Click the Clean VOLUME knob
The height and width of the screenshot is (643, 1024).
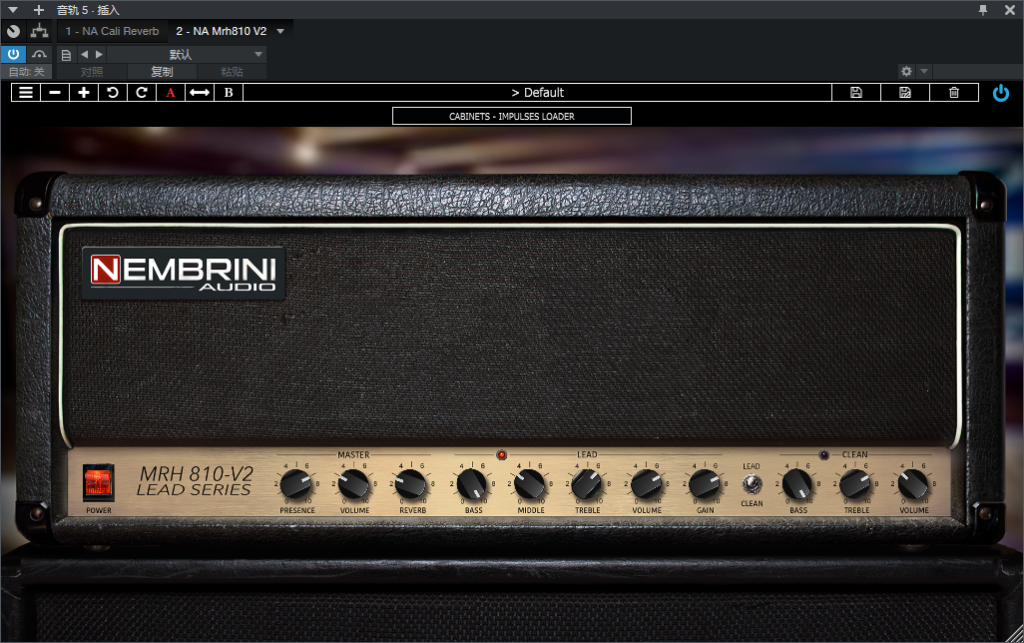tap(913, 484)
